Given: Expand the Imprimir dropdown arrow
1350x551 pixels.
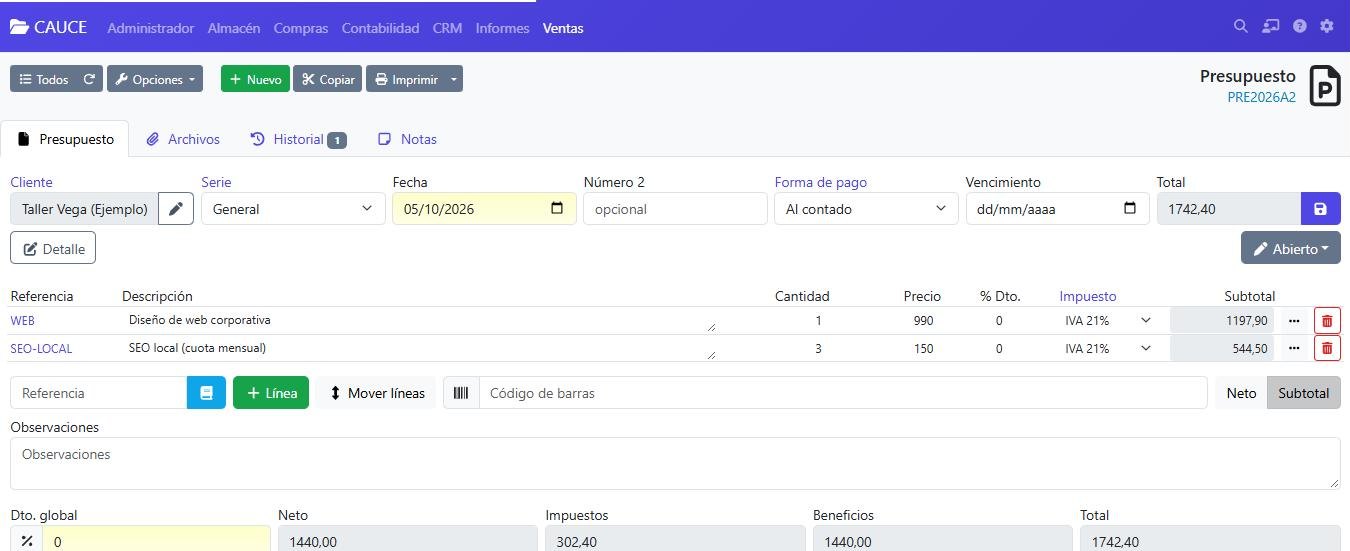Looking at the screenshot, I should pos(454,79).
